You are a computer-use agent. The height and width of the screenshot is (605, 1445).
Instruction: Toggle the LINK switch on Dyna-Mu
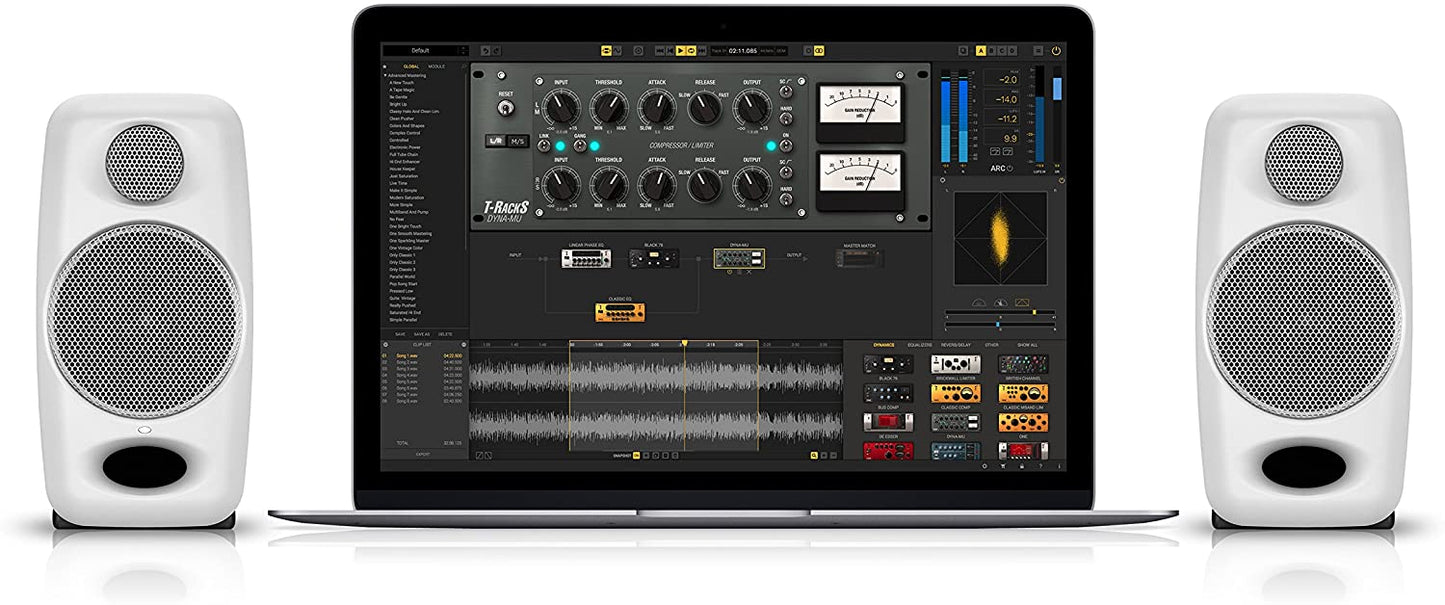click(545, 146)
